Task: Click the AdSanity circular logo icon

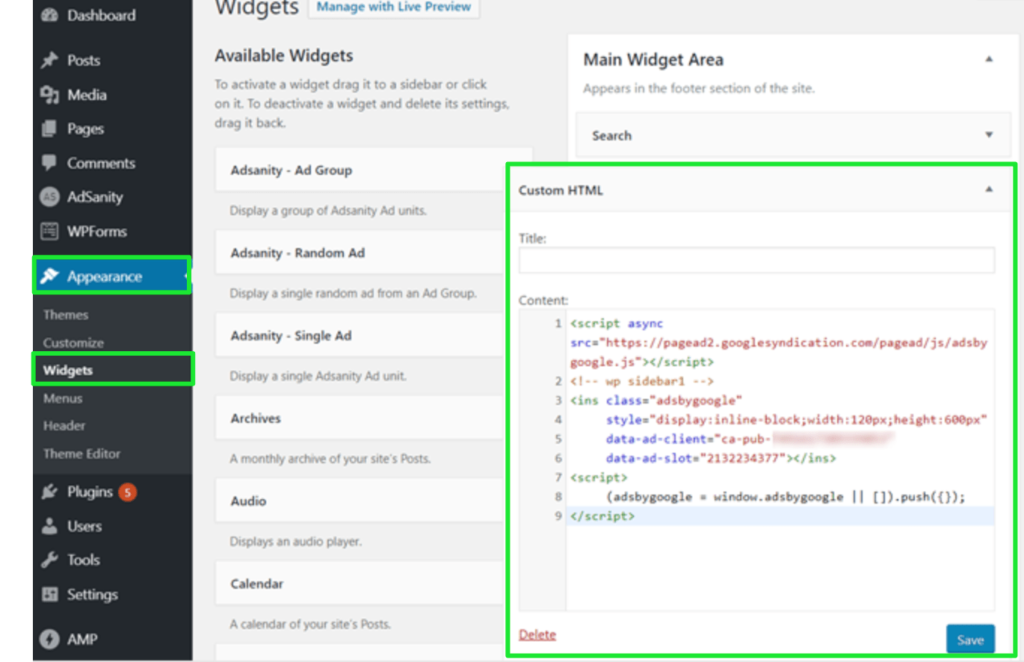Action: click(50, 197)
